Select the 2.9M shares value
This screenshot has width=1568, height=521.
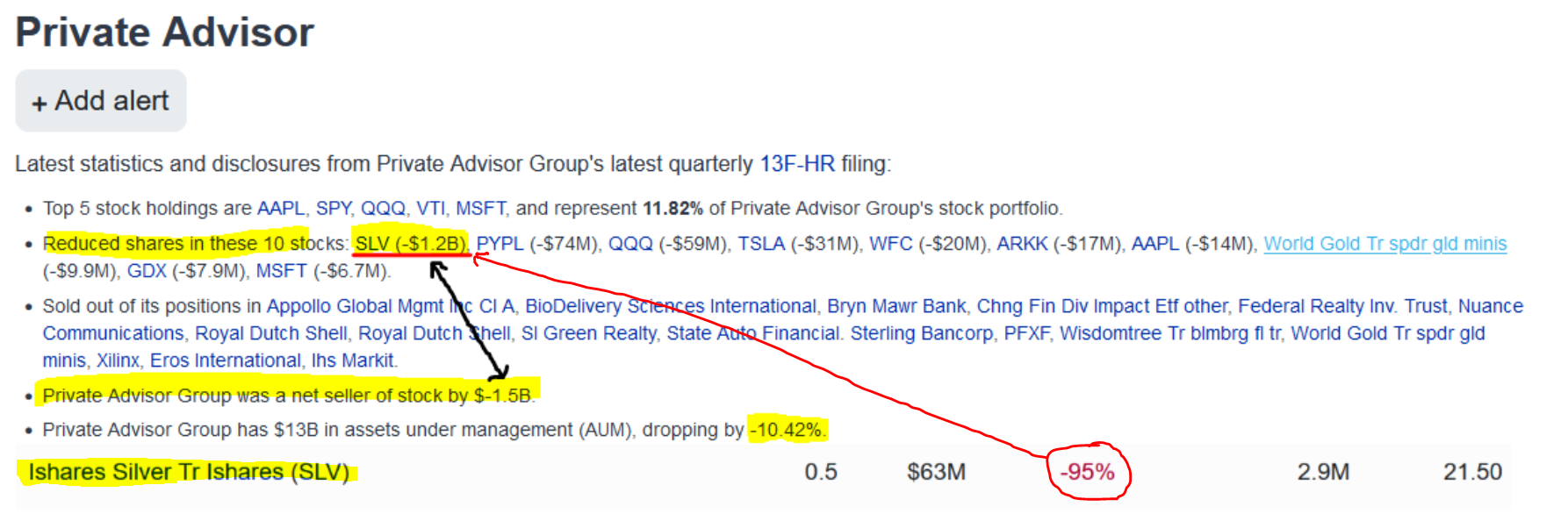(1323, 472)
